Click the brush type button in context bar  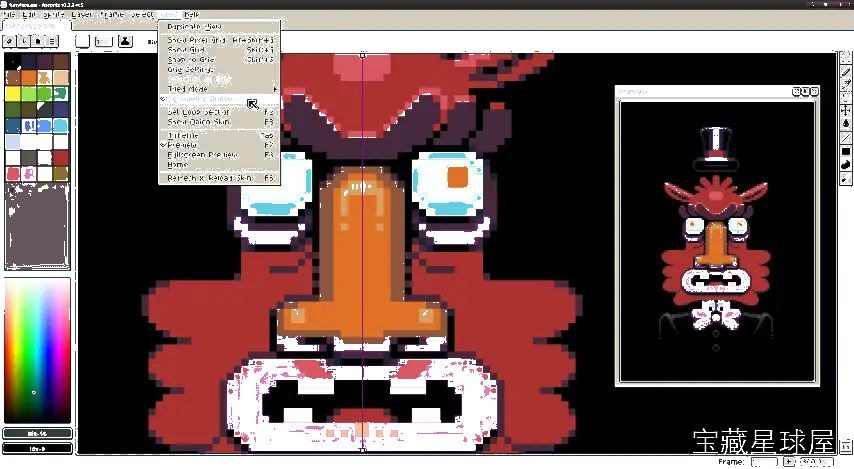tap(82, 41)
